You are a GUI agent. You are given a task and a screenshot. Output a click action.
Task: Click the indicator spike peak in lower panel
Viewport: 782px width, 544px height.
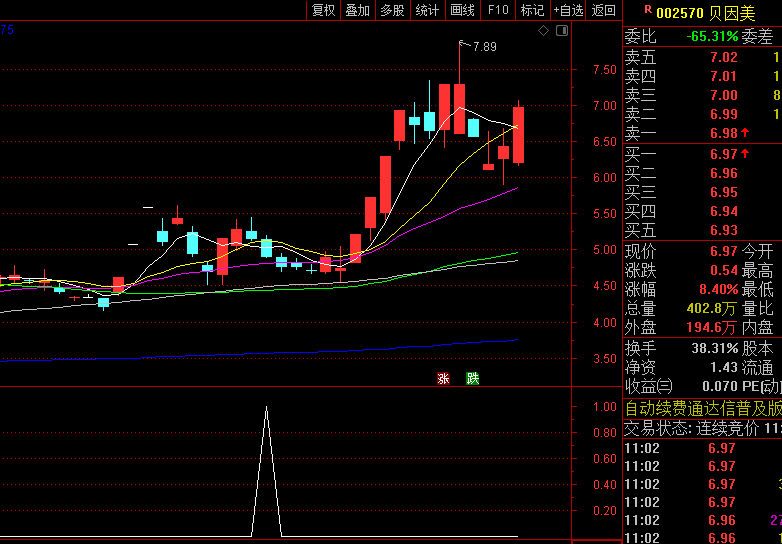266,407
